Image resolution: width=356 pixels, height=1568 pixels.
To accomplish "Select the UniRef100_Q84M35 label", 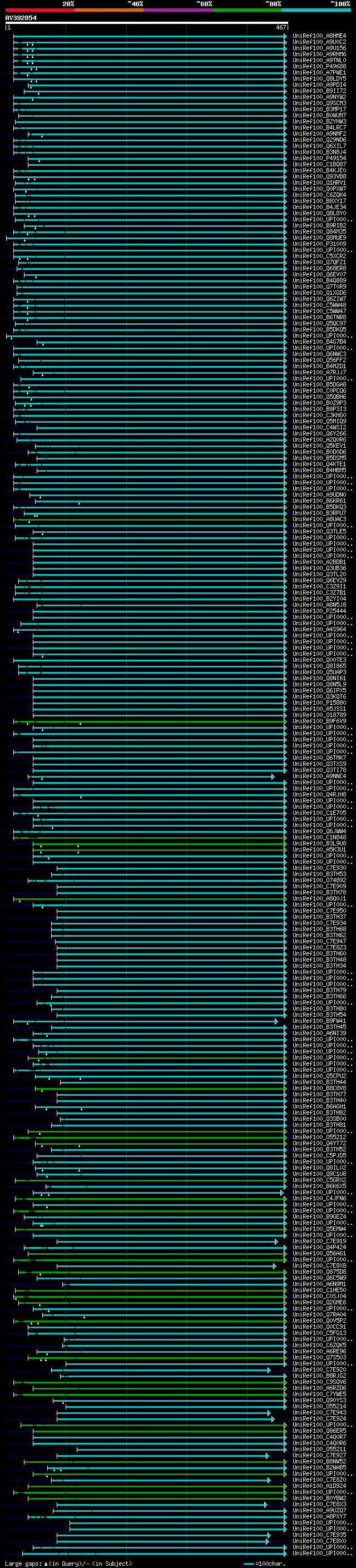I will click(x=319, y=232).
